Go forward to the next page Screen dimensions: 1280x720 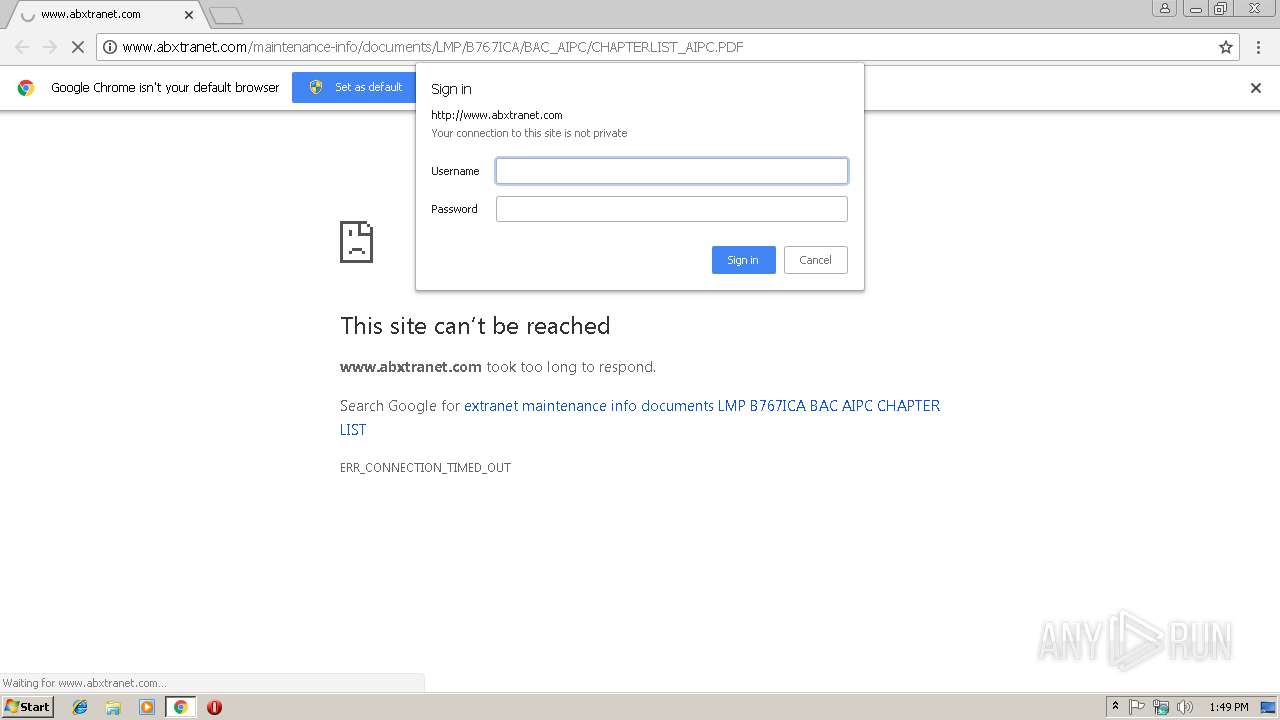tap(49, 47)
